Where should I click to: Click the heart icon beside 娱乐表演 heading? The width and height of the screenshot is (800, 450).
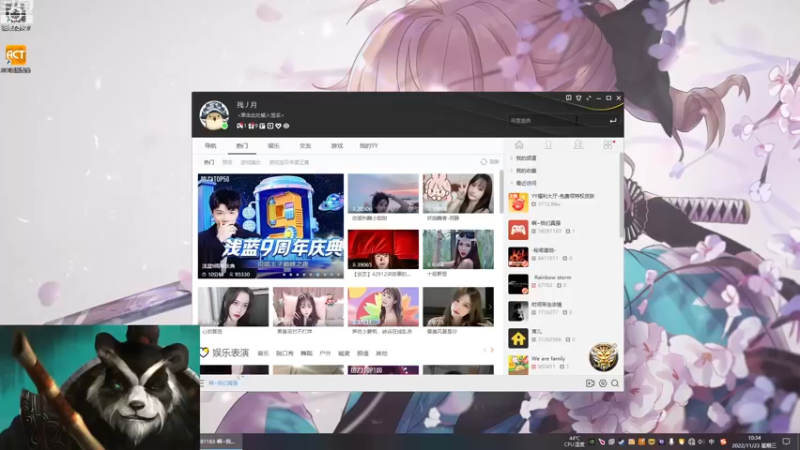(205, 352)
